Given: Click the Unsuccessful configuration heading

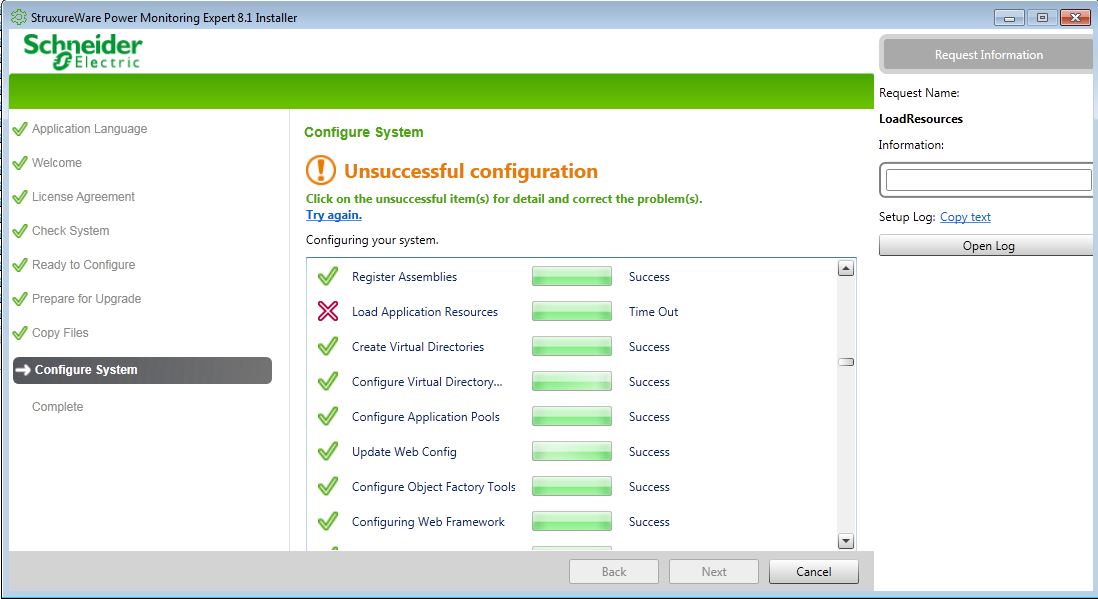Looking at the screenshot, I should [471, 171].
